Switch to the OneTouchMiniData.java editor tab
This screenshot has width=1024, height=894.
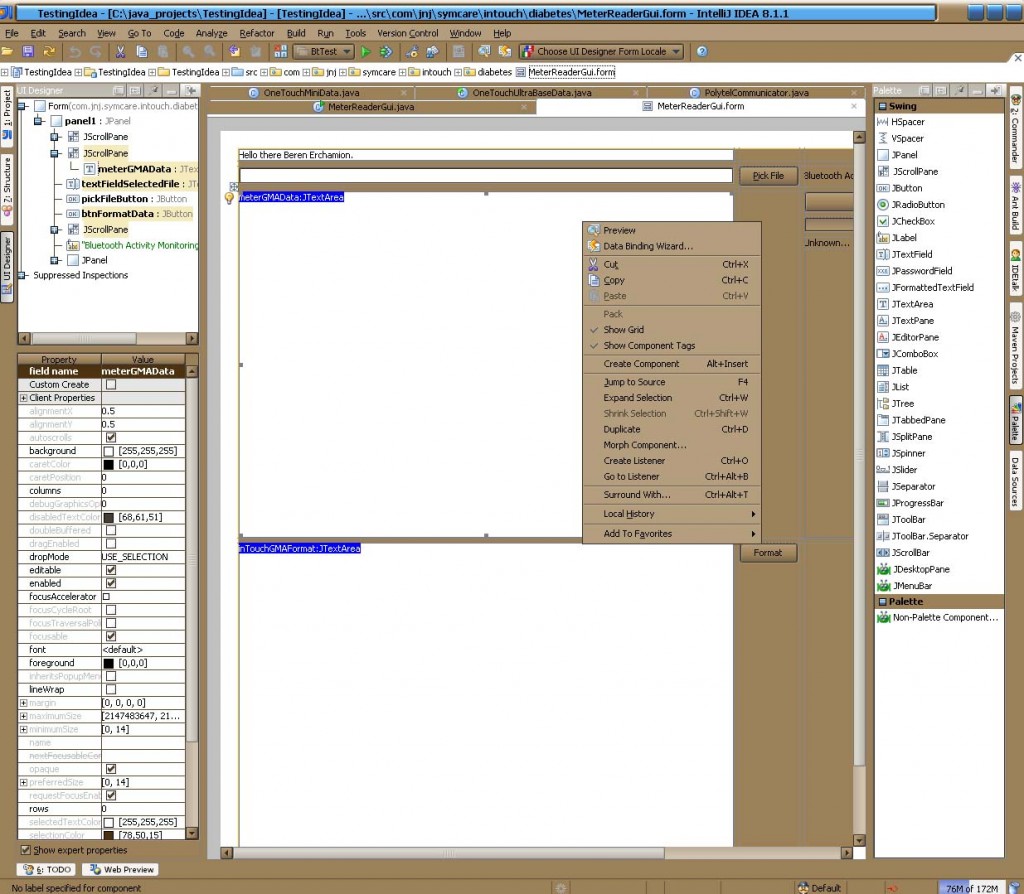point(310,91)
